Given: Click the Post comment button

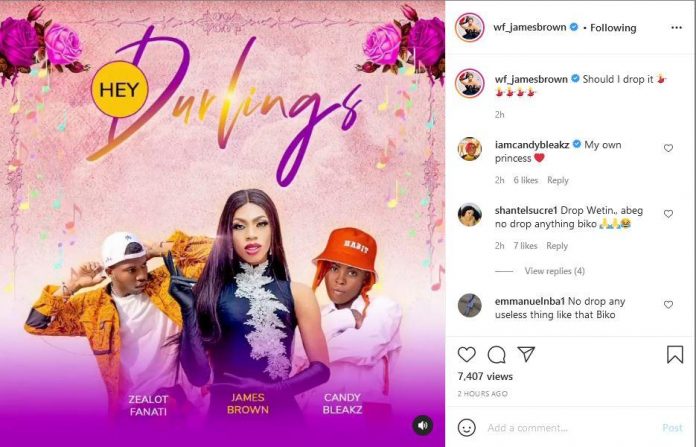Looking at the screenshot, I should click(672, 428).
